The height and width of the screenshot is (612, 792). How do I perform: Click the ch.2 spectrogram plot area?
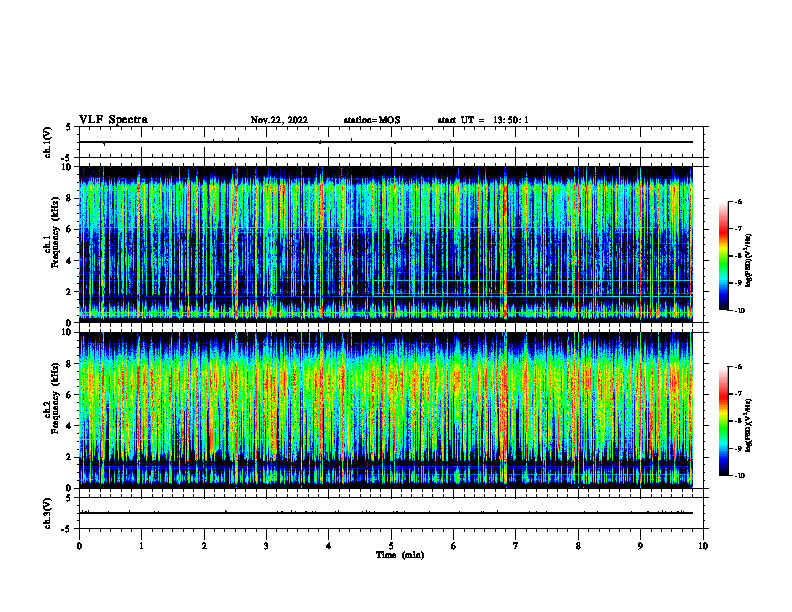[386, 410]
